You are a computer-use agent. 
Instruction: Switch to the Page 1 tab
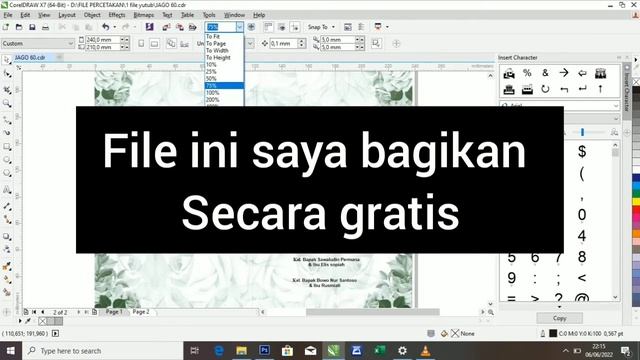click(113, 312)
